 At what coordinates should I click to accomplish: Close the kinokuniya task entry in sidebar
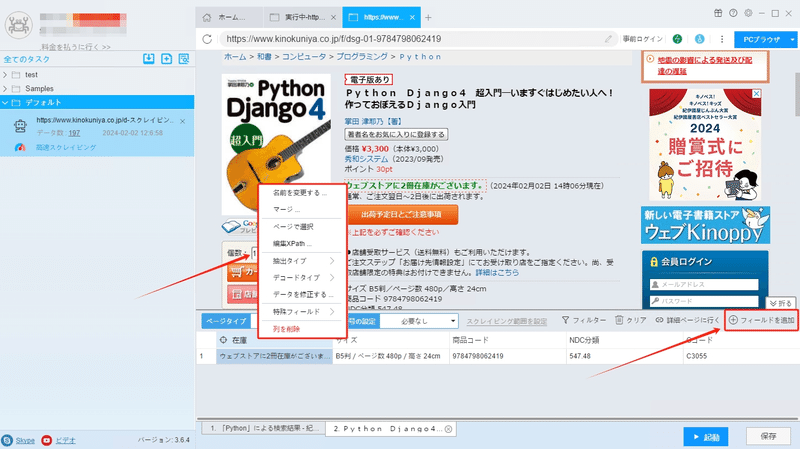click(x=183, y=121)
